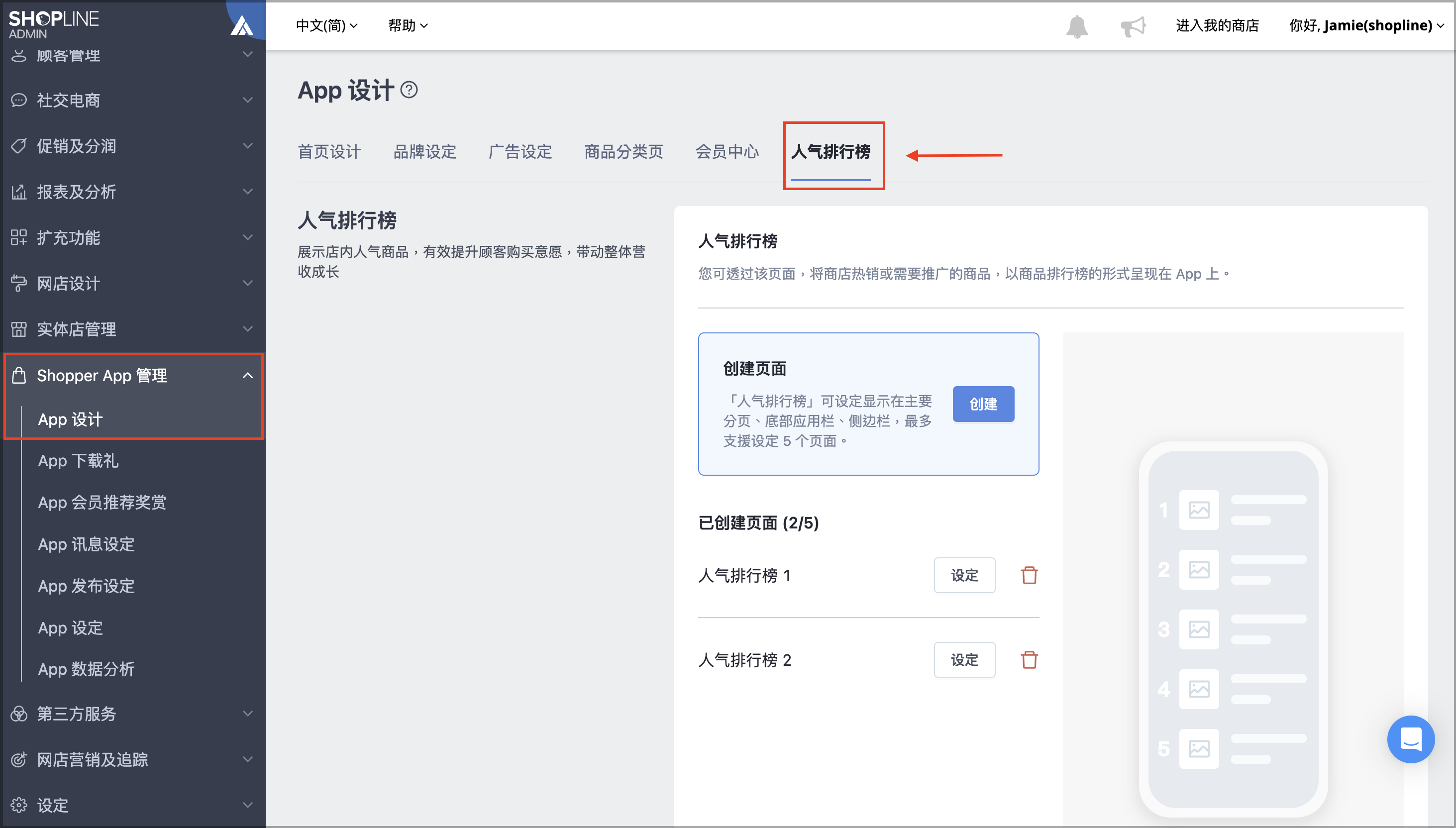This screenshot has width=1456, height=828.
Task: Switch to the 品牌设定 tab
Action: tap(424, 152)
